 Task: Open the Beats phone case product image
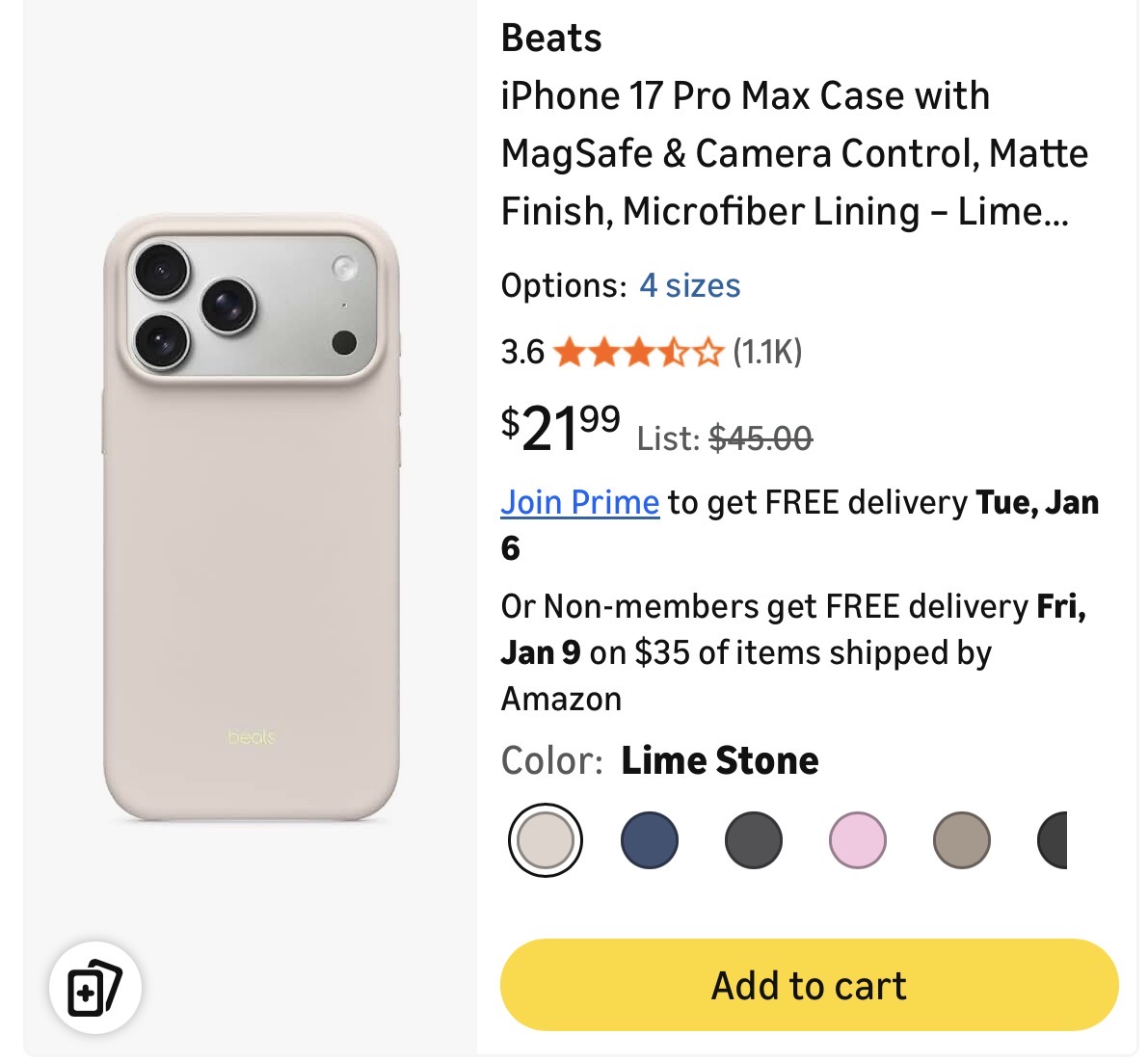point(251,518)
